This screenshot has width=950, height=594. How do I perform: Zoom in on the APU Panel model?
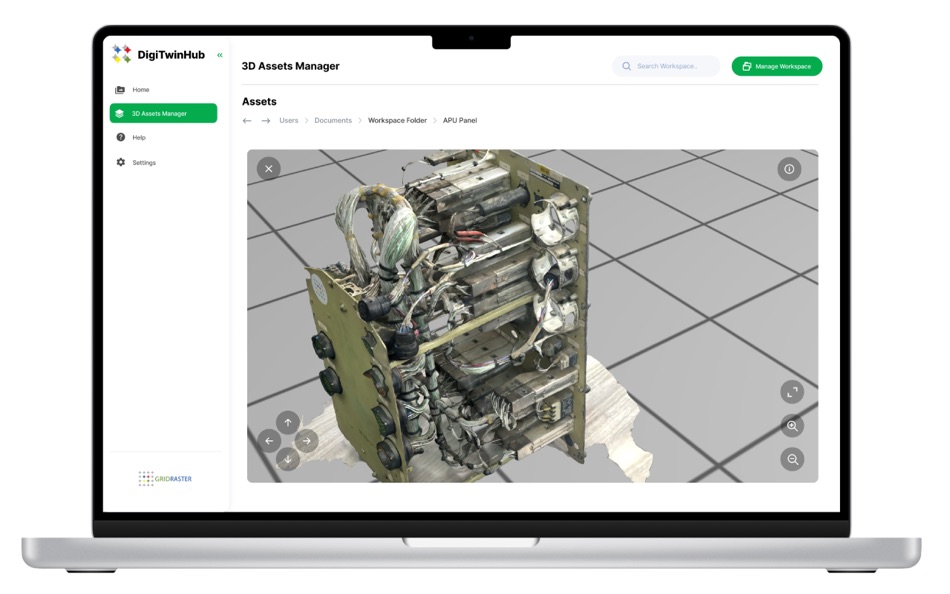(791, 426)
